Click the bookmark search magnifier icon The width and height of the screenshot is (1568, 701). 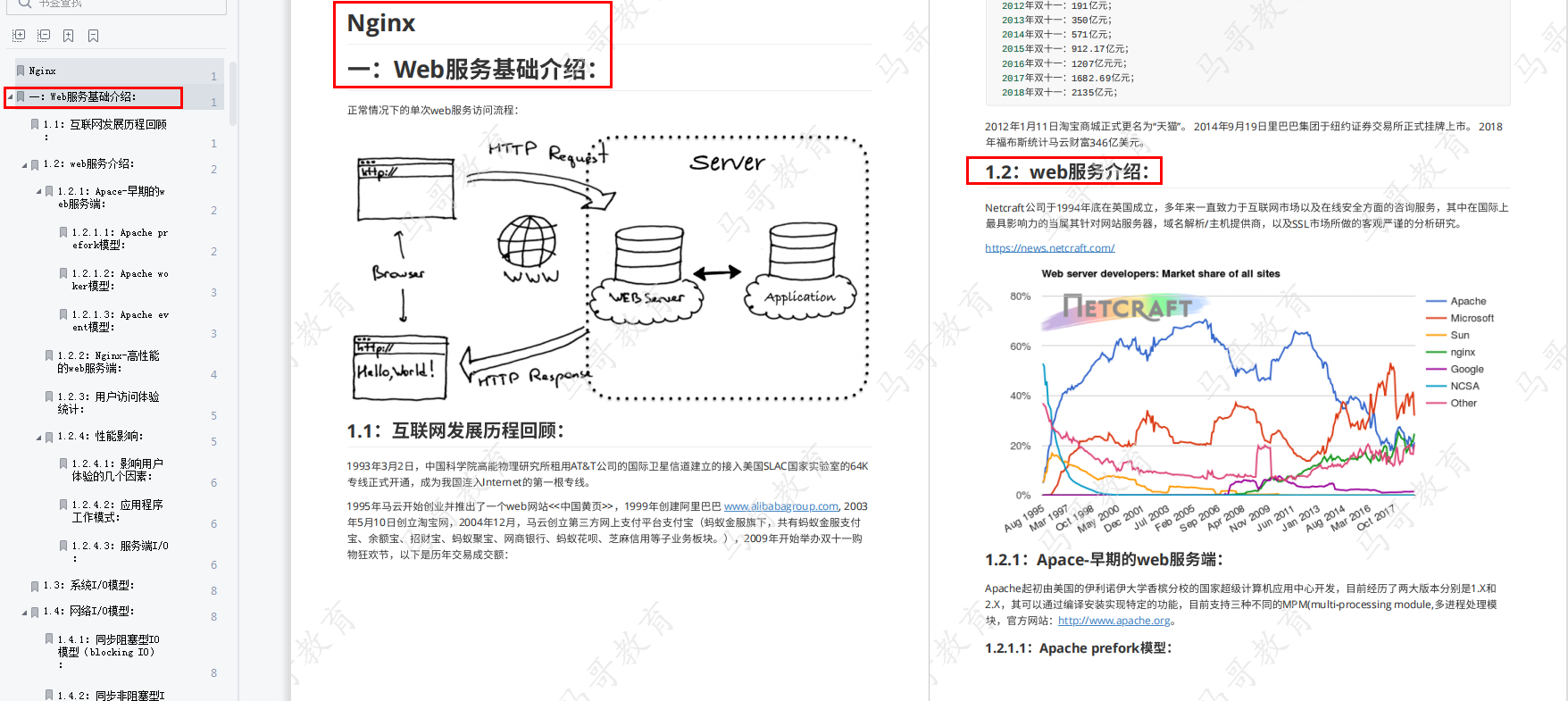coord(25,4)
